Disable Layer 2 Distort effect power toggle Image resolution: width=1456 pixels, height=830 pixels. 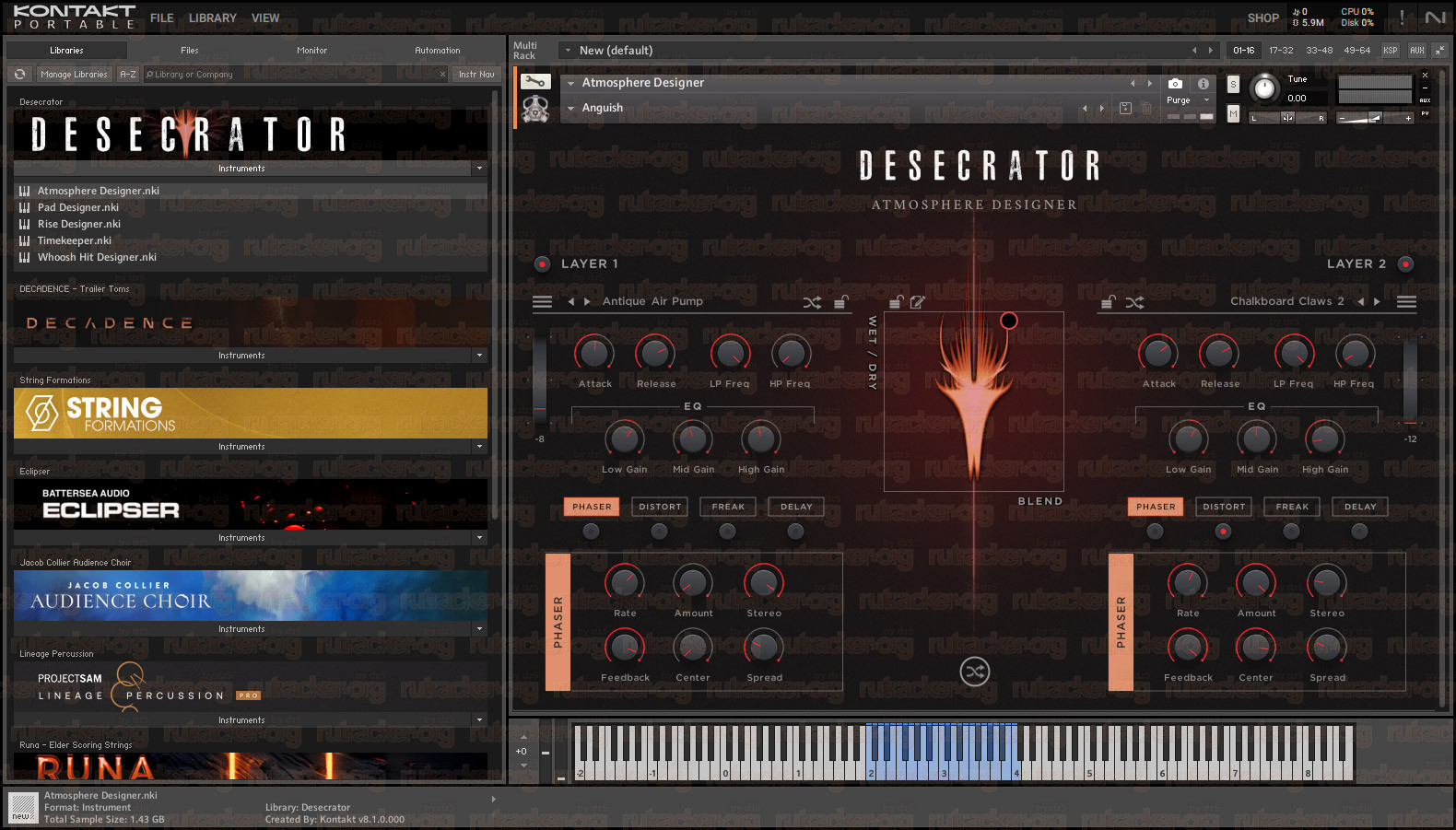click(1223, 531)
